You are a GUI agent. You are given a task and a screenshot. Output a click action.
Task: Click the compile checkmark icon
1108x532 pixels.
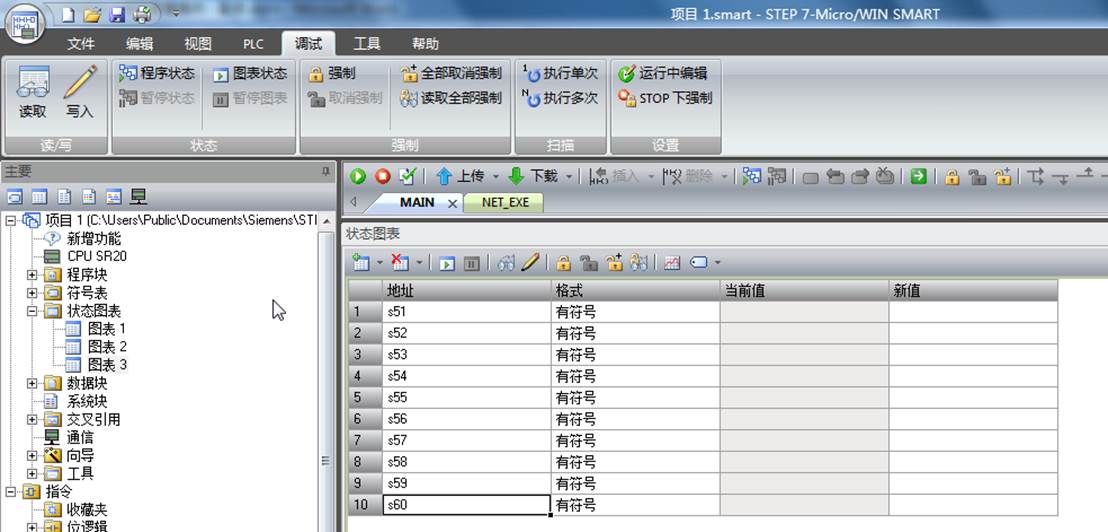click(408, 176)
